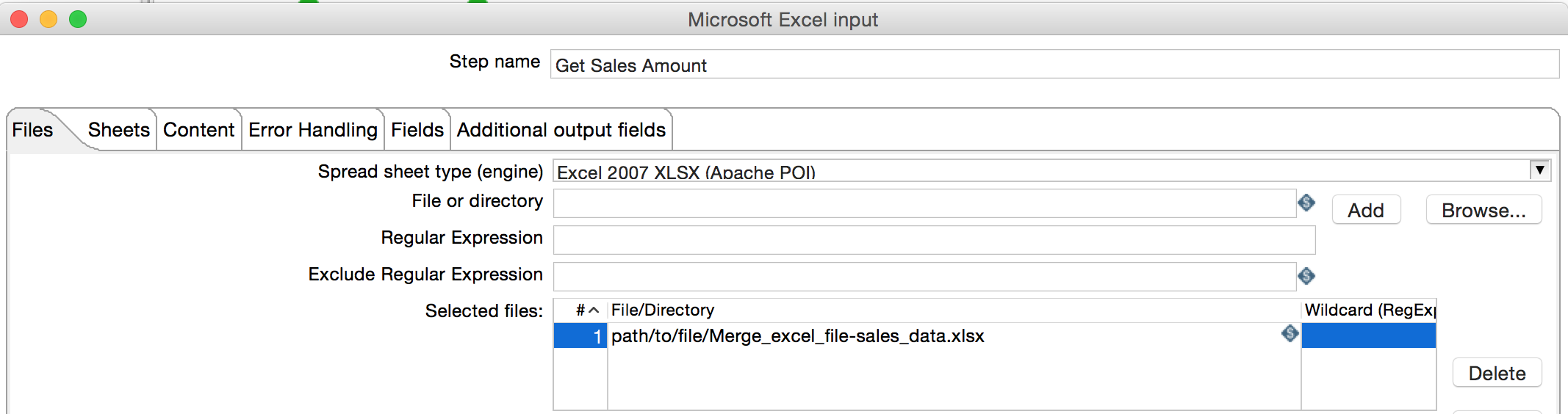Viewport: 1568px width, 414px height.
Task: Click the Delete button
Action: [1496, 374]
